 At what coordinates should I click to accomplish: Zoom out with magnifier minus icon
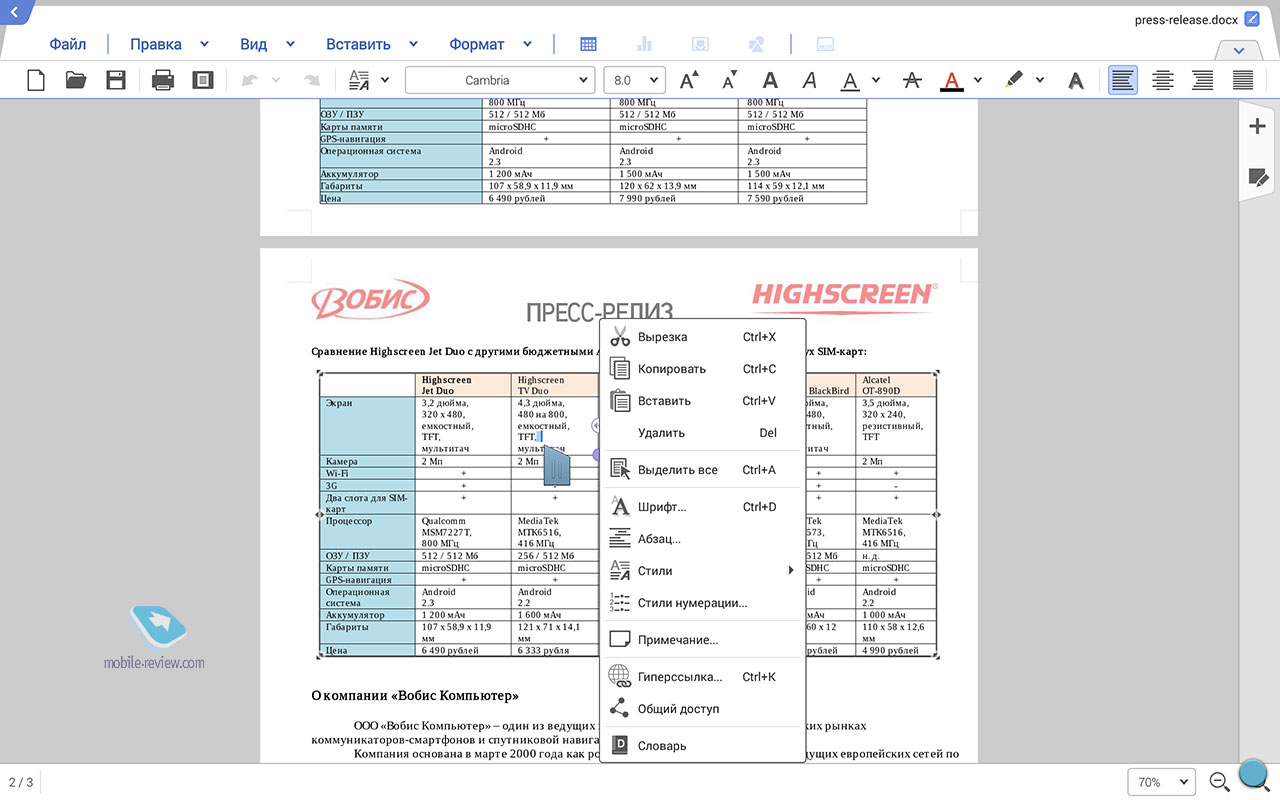[1220, 782]
